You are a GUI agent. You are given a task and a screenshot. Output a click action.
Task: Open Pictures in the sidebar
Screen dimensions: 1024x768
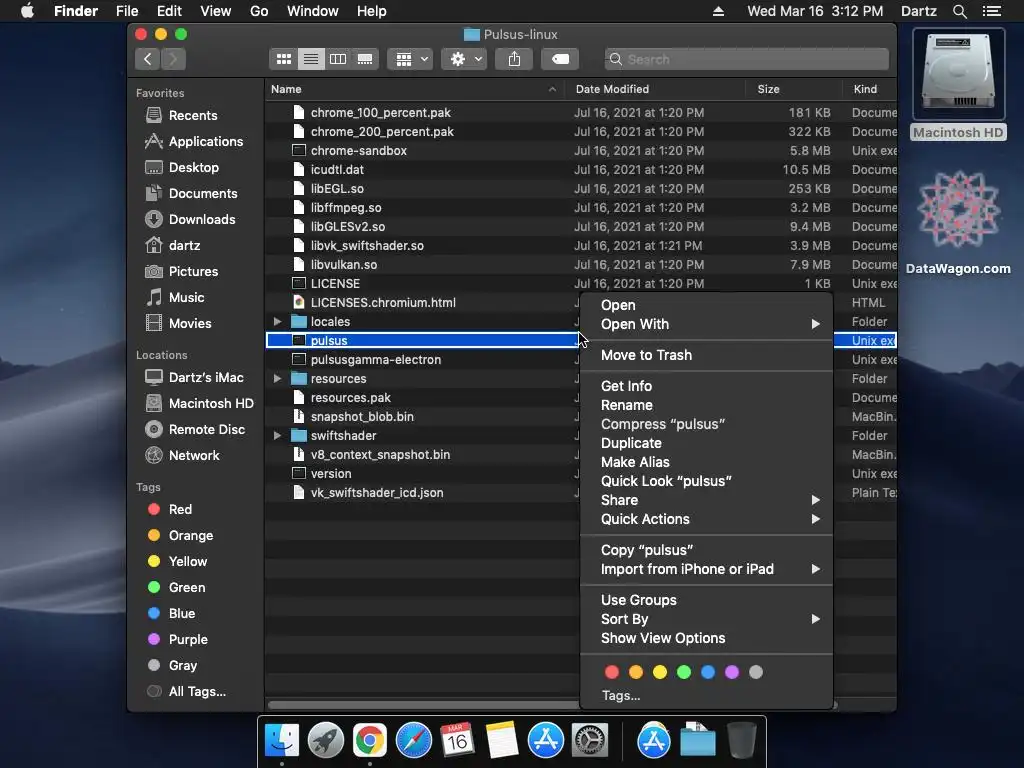pos(182,272)
